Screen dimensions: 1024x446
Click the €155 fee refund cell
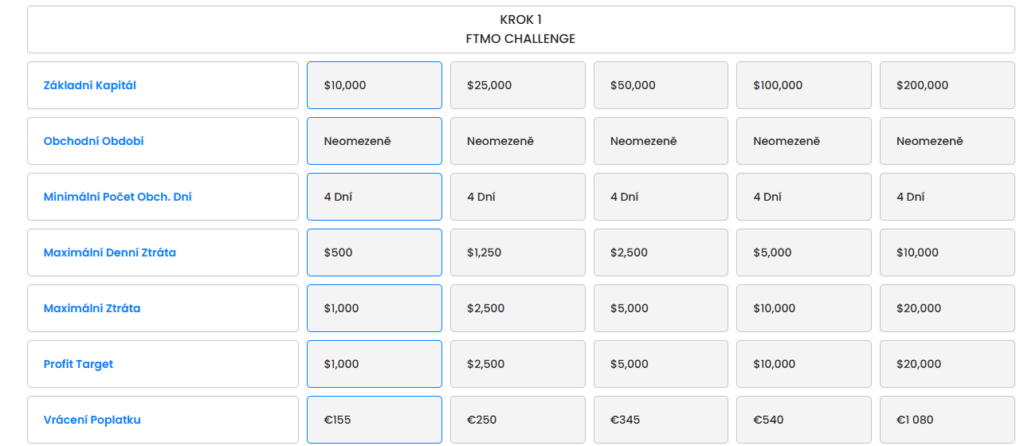[374, 420]
